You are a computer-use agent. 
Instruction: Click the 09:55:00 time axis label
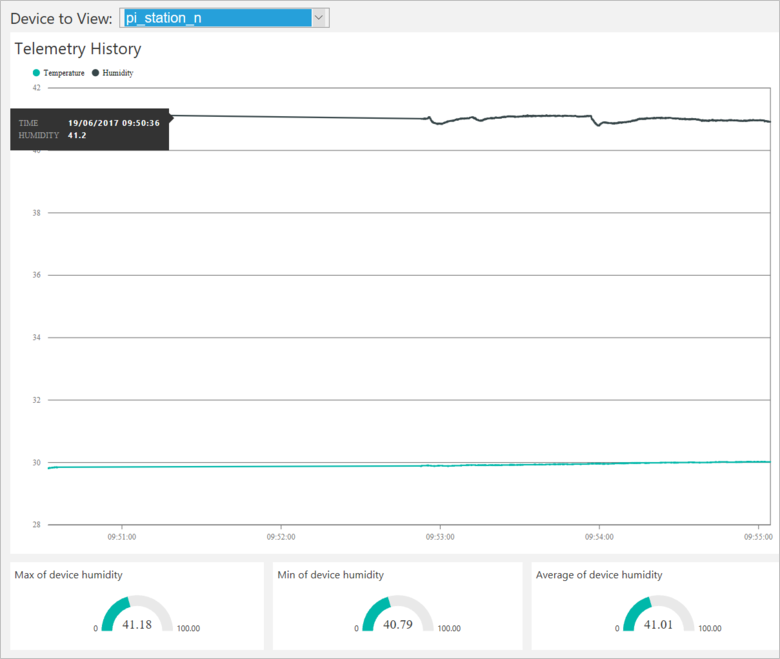[757, 537]
